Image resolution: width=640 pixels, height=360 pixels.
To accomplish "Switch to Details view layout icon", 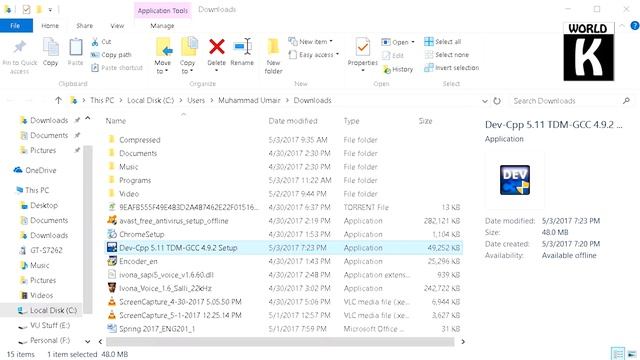I will pos(618,353).
